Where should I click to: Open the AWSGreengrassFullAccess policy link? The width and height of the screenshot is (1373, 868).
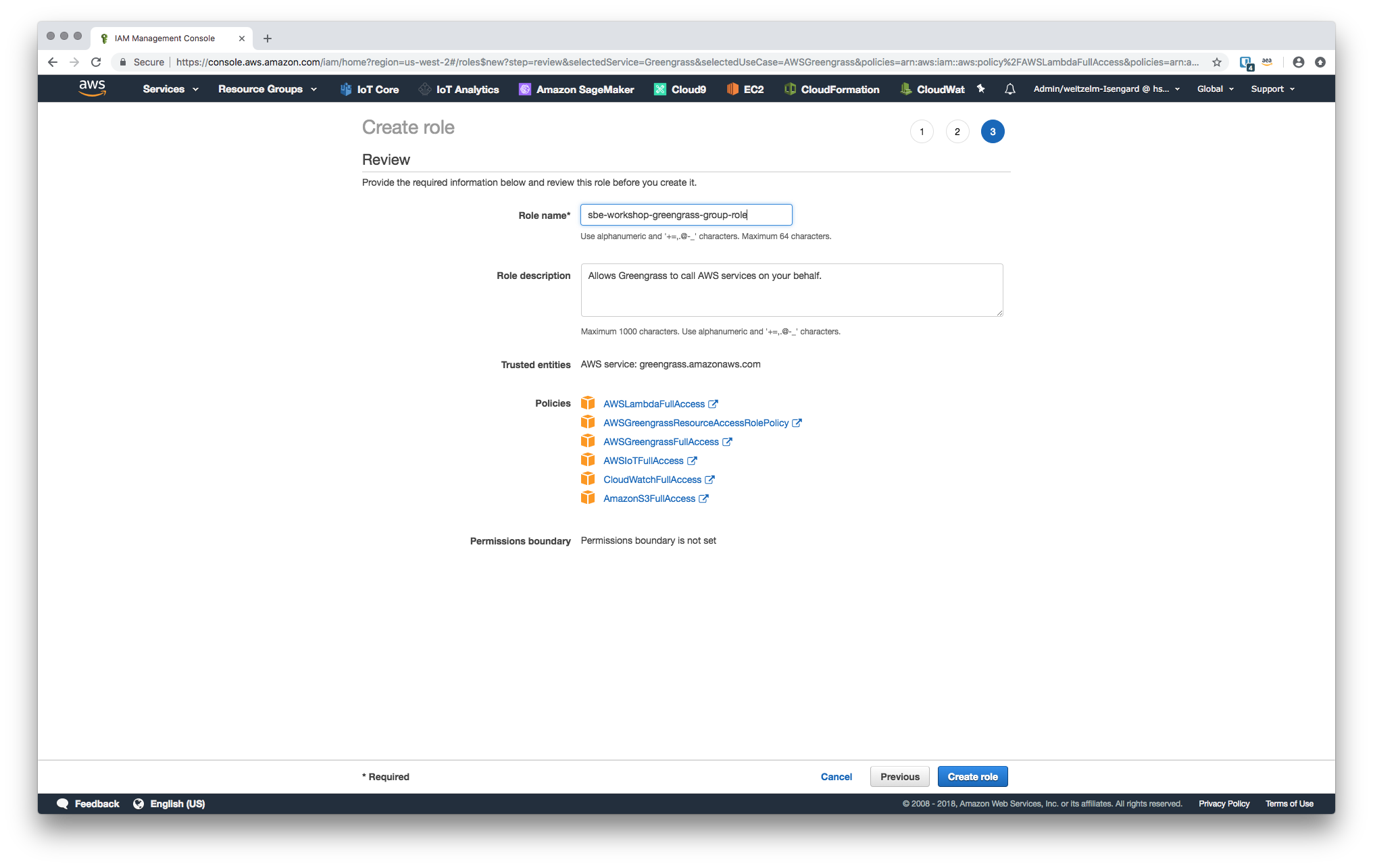(661, 442)
